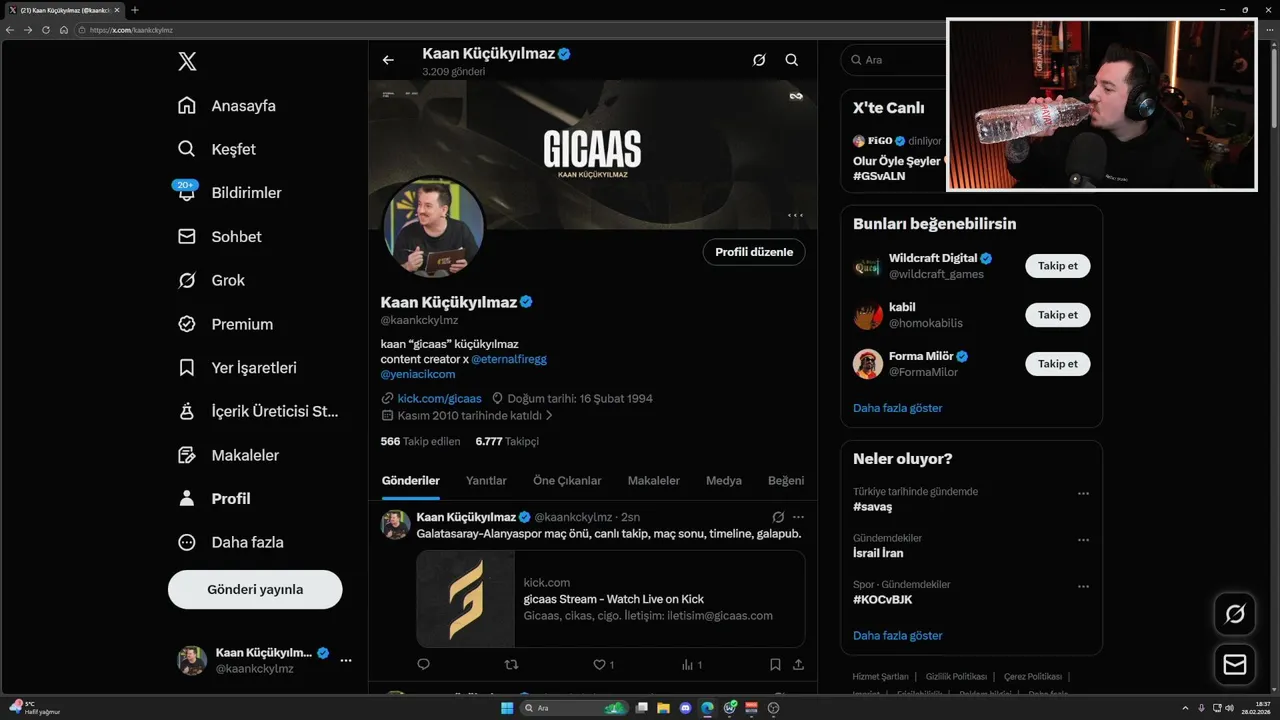Open #savaş trend options menu

point(1083,494)
